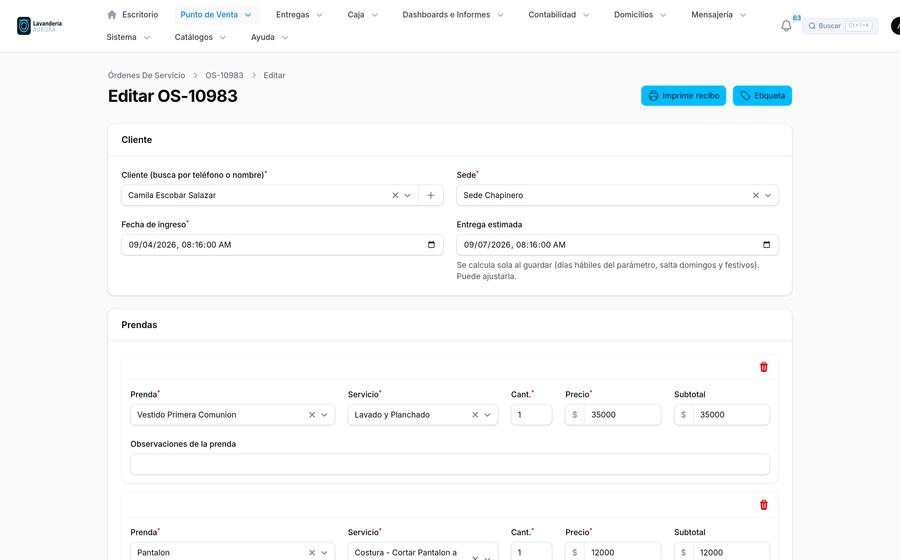This screenshot has width=900, height=560.
Task: Click Subtotal field showing 35000
Action: [721, 414]
